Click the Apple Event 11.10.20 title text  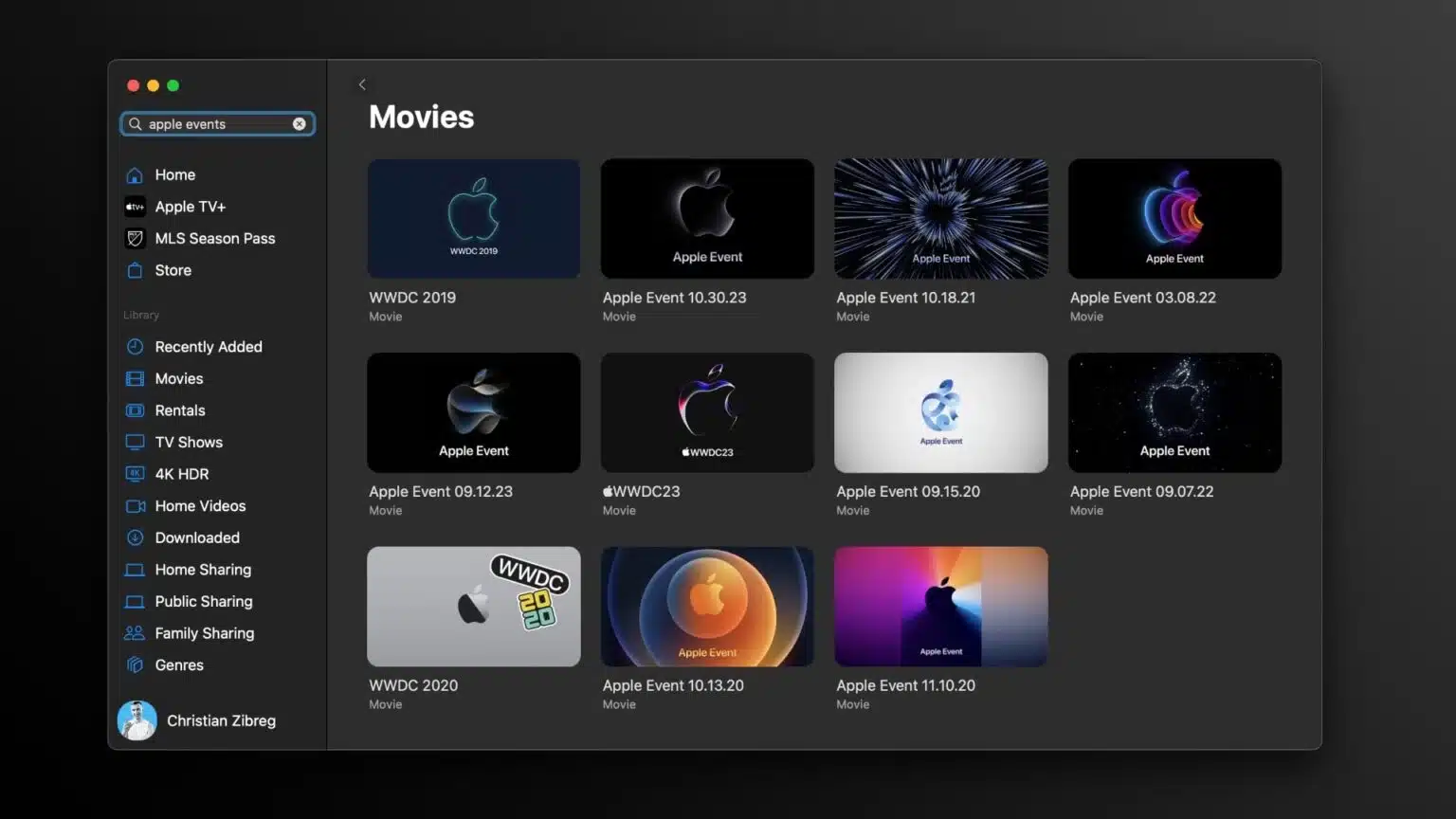click(906, 685)
